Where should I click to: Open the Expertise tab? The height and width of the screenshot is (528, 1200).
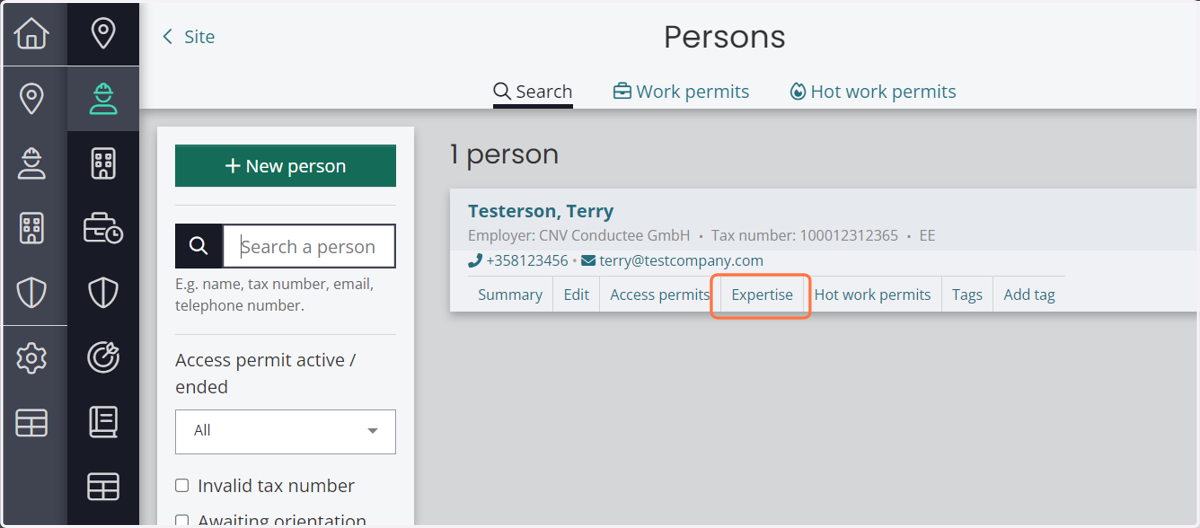762,295
